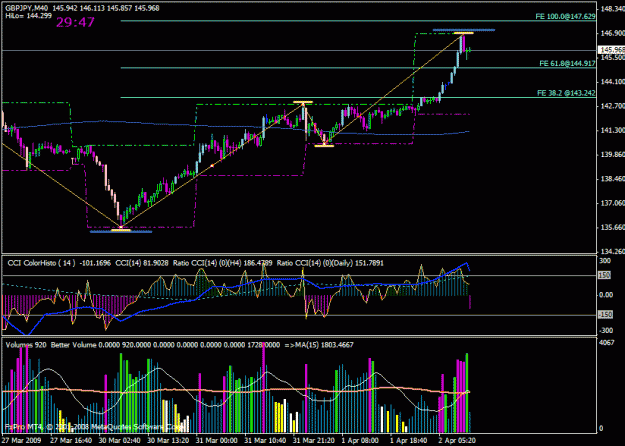The height and width of the screenshot is (446, 625).
Task: Click the 4067 maximum on the volume scale
Action: tap(607, 342)
